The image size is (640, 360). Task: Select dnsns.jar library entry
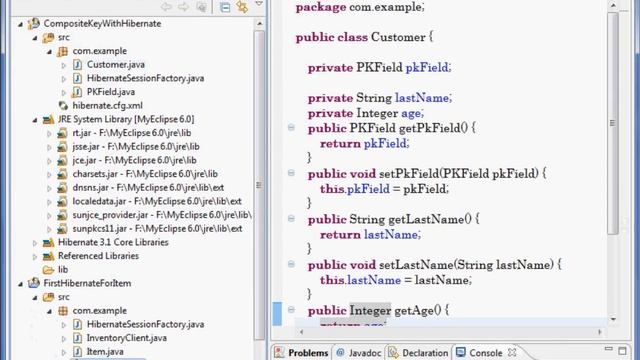click(148, 187)
